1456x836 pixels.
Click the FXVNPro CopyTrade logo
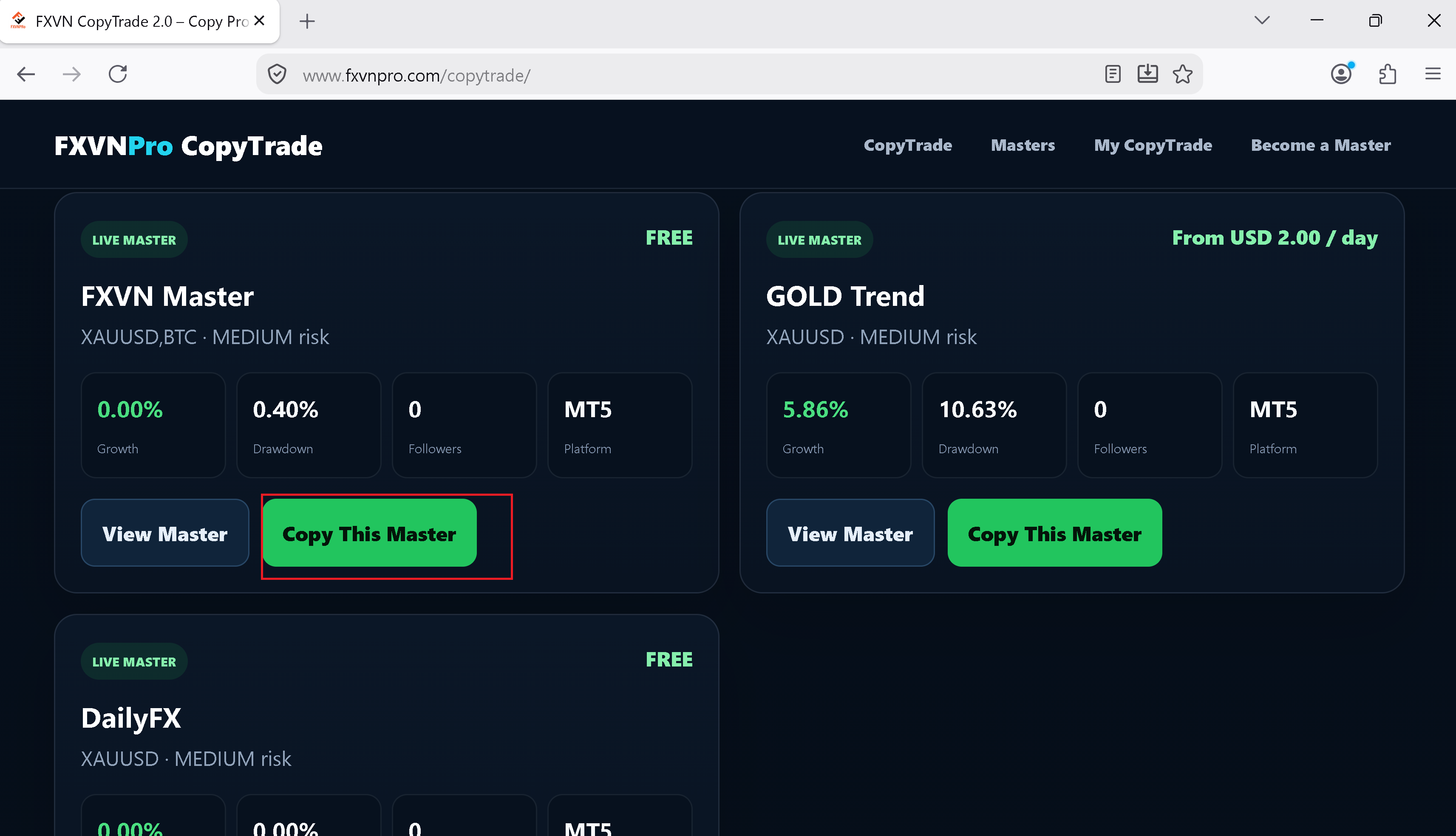188,146
